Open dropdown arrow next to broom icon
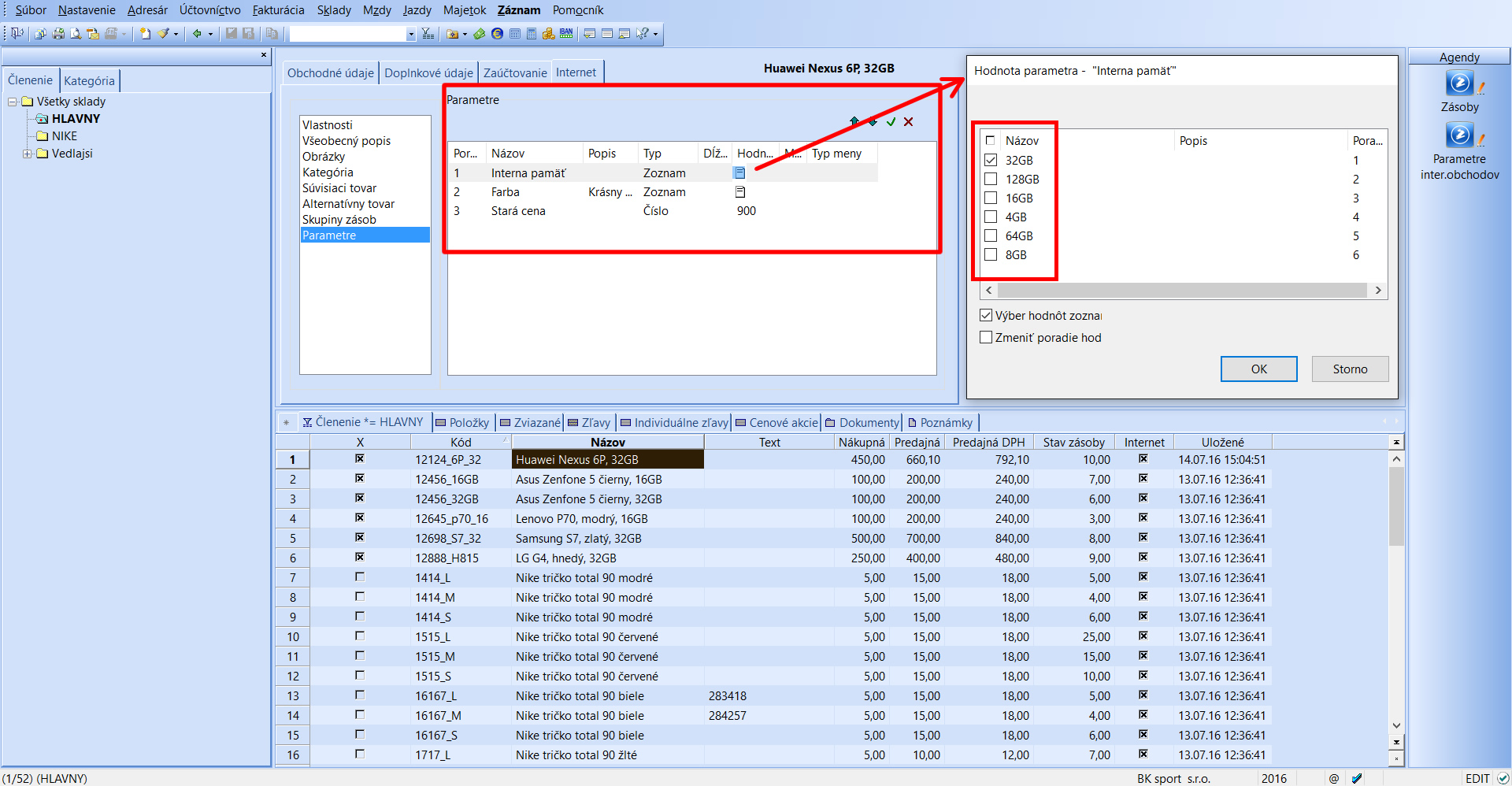The image size is (1512, 786). click(176, 34)
